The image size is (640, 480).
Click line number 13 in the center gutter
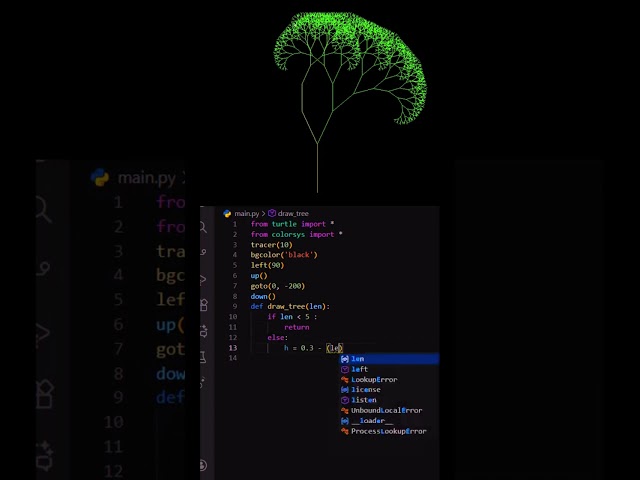coord(233,348)
